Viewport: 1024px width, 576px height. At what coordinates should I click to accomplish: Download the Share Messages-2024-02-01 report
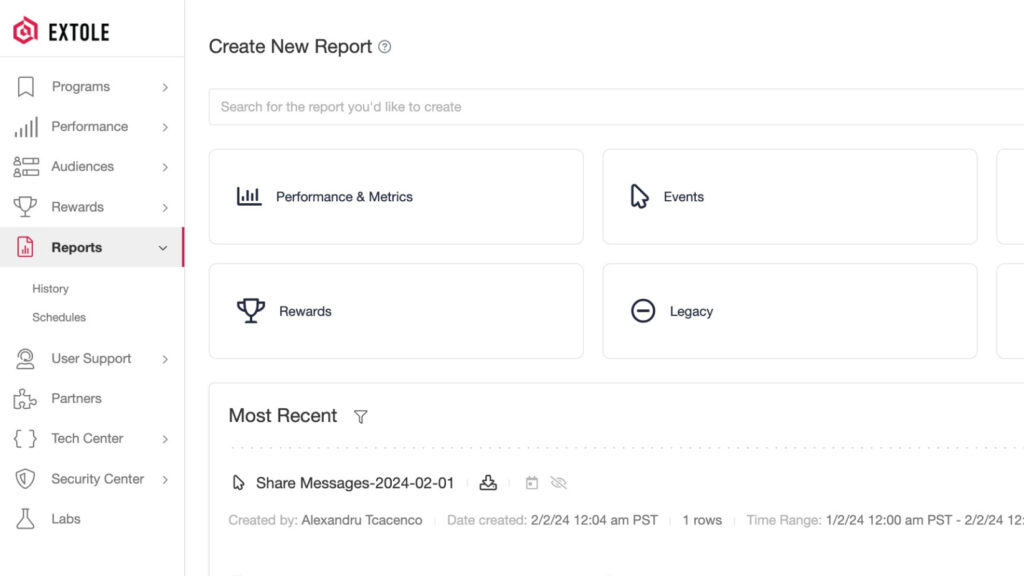coord(488,483)
